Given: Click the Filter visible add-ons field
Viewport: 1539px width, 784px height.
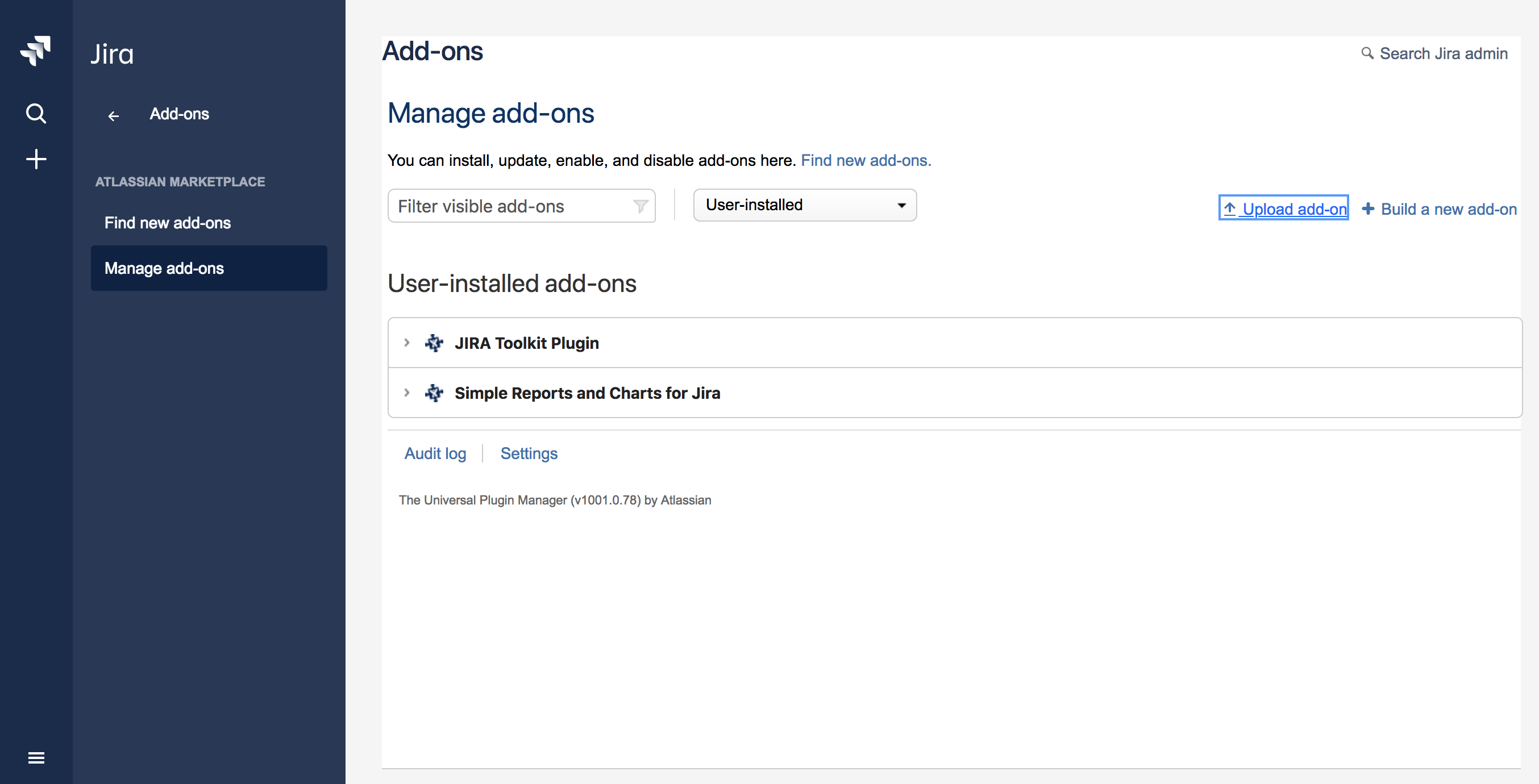Looking at the screenshot, I should (508, 206).
